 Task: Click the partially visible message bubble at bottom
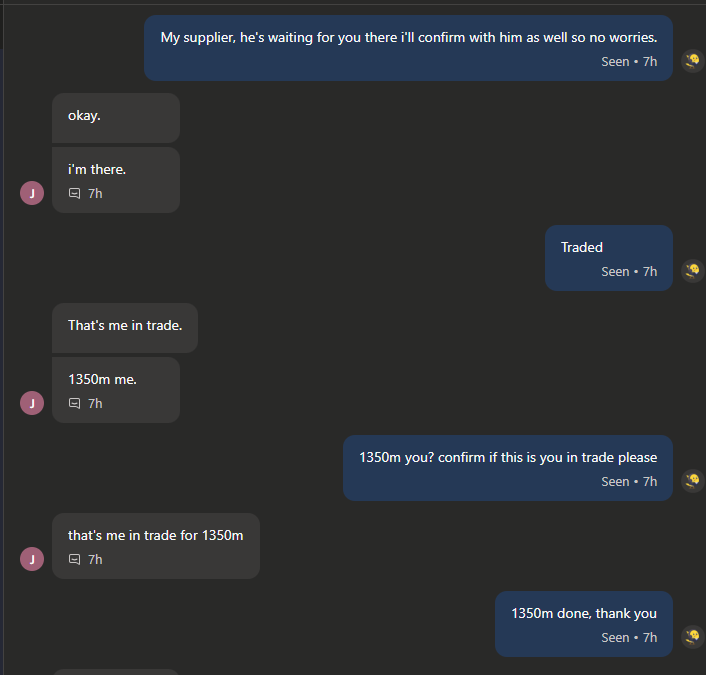coord(116,672)
